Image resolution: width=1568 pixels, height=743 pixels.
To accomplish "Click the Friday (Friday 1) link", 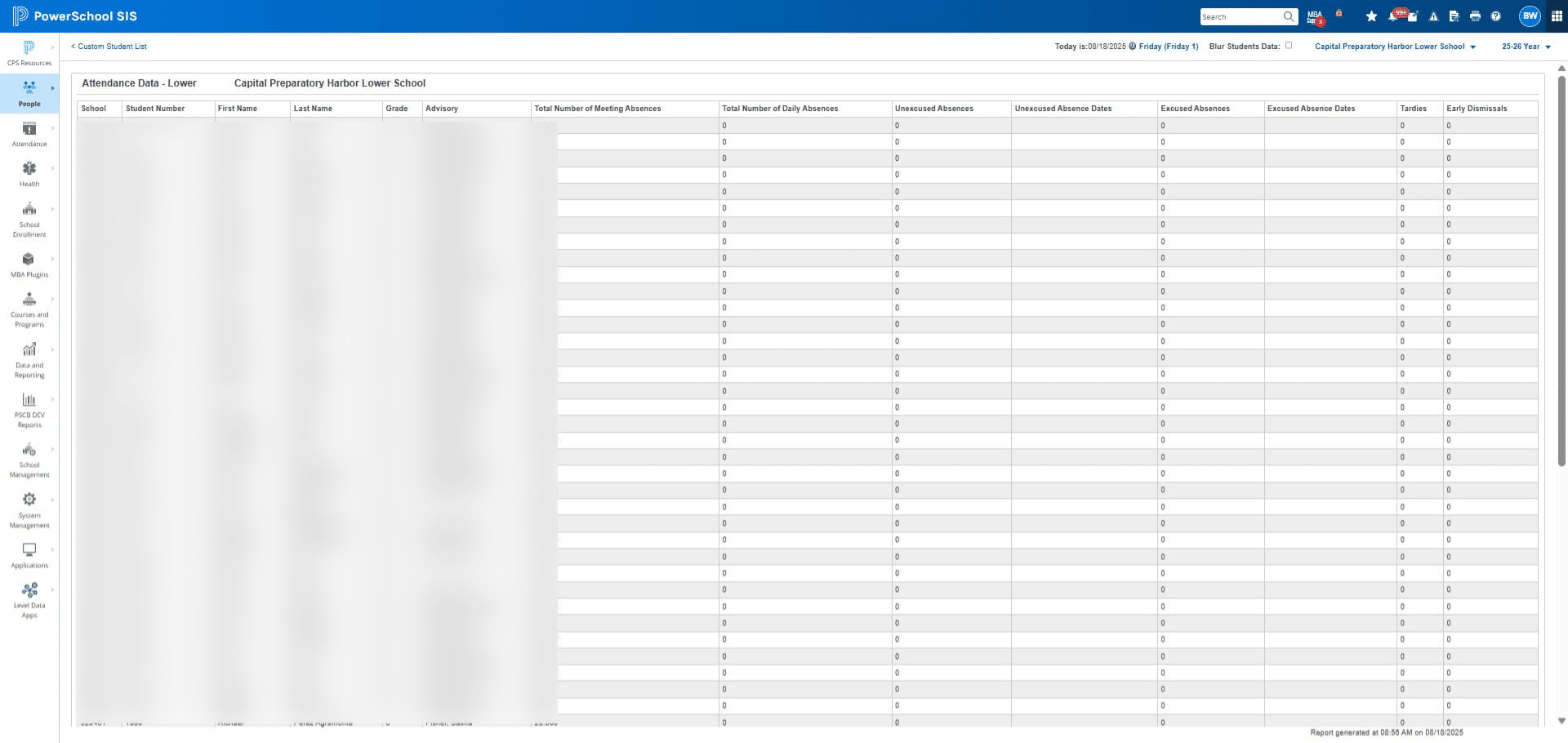I will click(1169, 47).
